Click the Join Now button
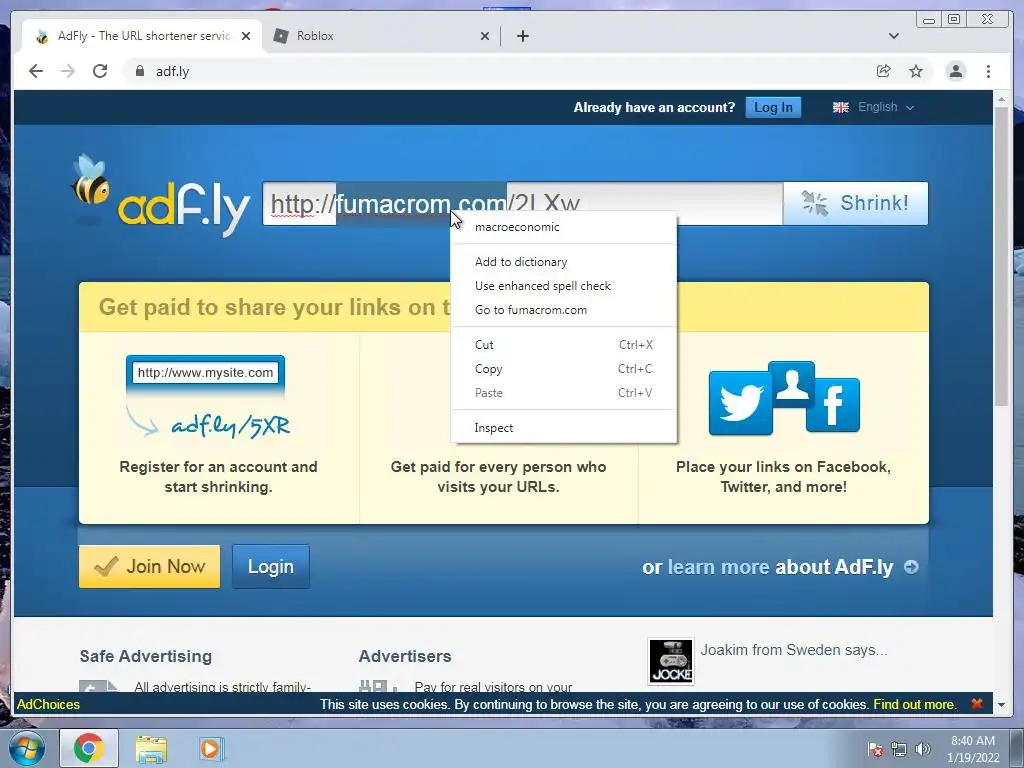Image resolution: width=1024 pixels, height=768 pixels. (150, 566)
